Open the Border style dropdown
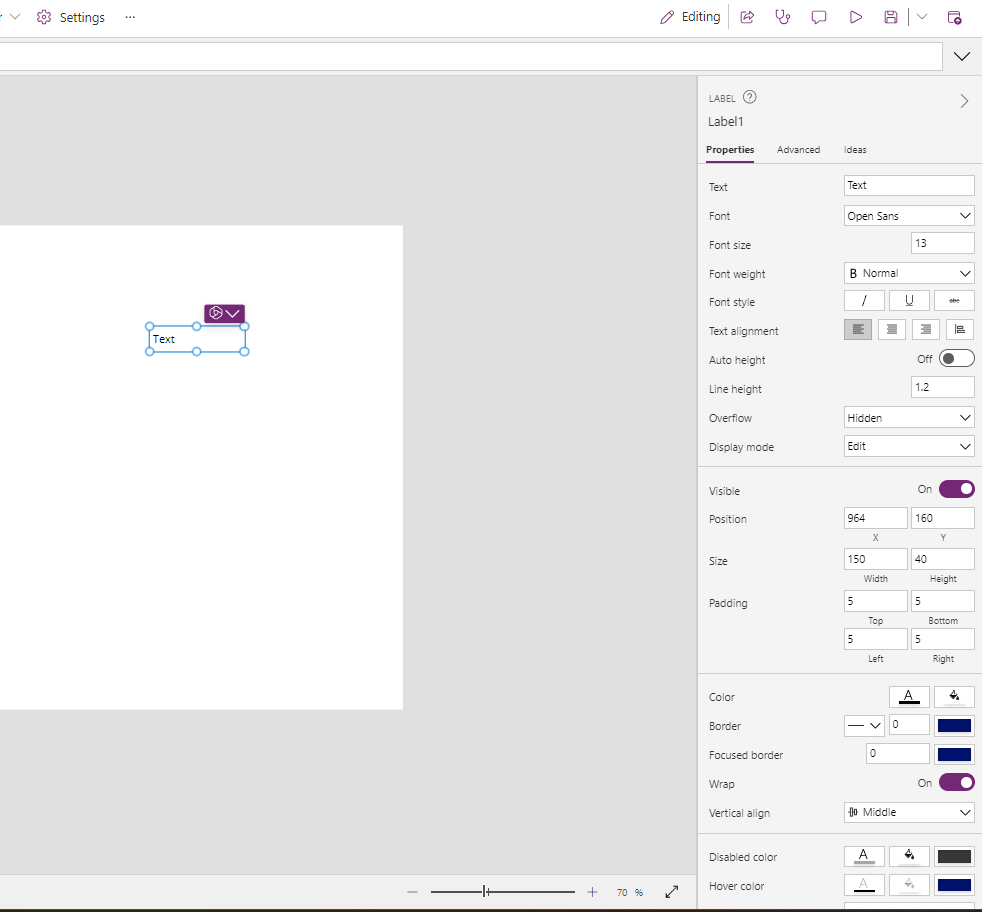Viewport: 982px width, 912px height. click(x=864, y=725)
